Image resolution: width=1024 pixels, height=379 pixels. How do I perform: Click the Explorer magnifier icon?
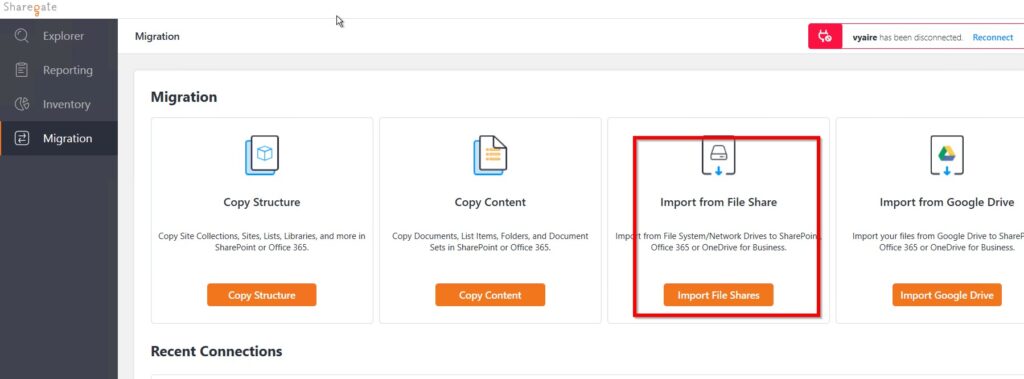(x=22, y=36)
